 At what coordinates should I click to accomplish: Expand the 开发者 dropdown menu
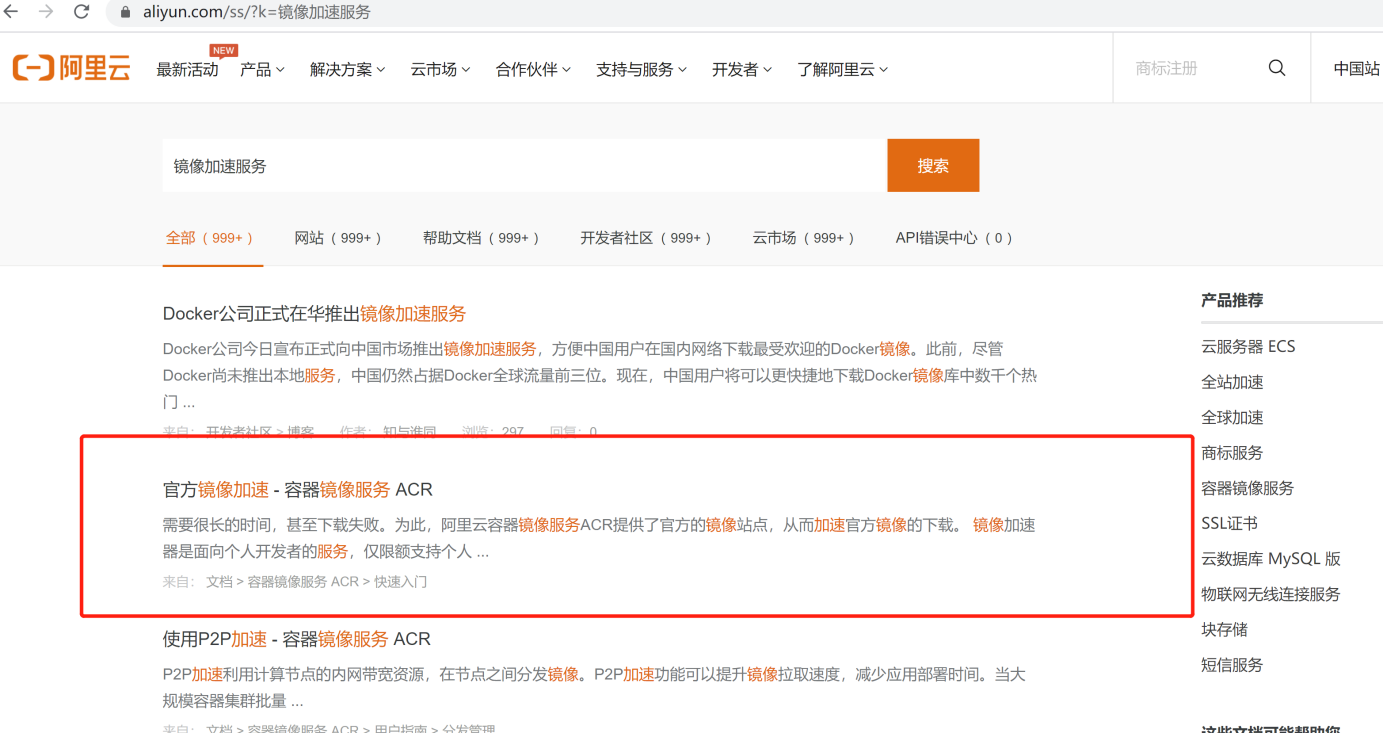[x=742, y=69]
